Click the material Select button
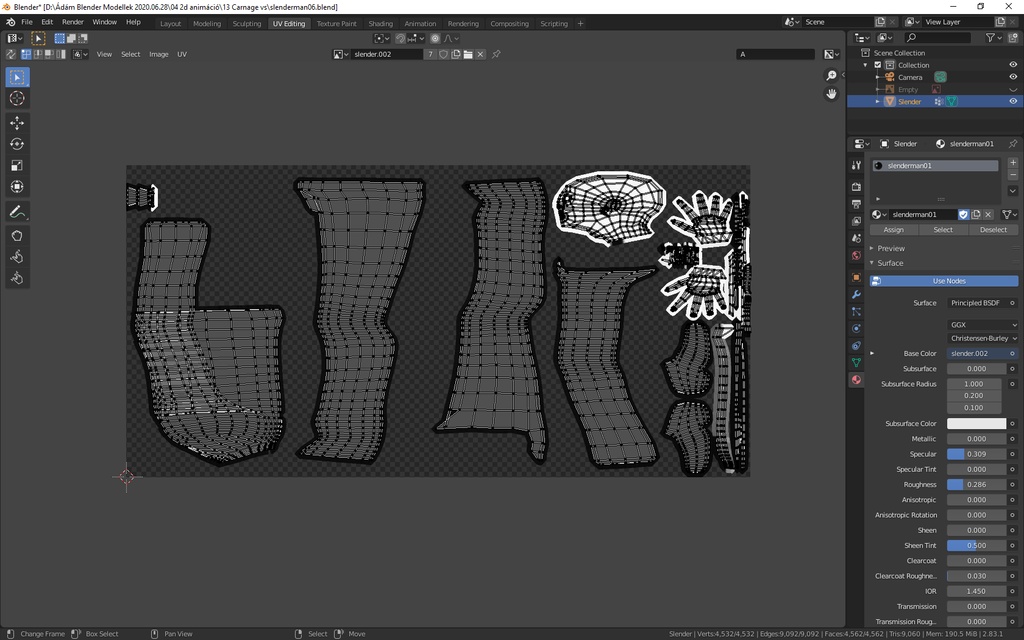This screenshot has height=640, width=1024. [943, 230]
